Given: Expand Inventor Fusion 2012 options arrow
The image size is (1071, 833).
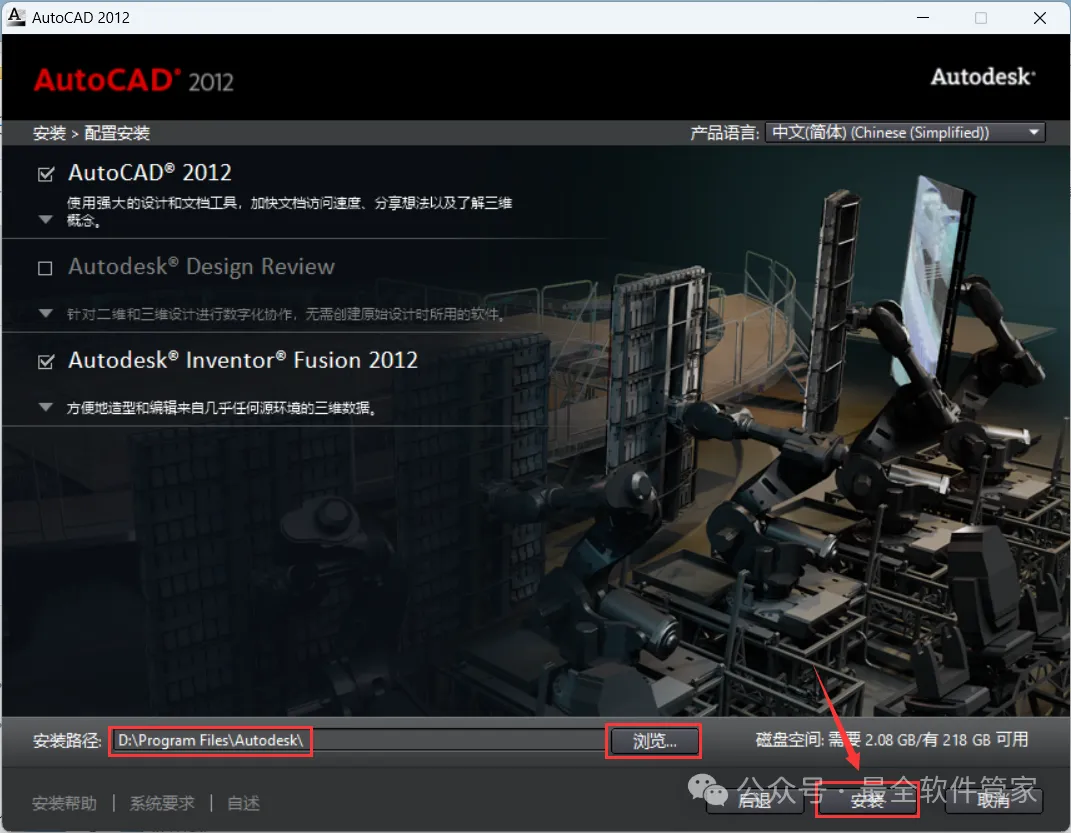Looking at the screenshot, I should pos(46,407).
